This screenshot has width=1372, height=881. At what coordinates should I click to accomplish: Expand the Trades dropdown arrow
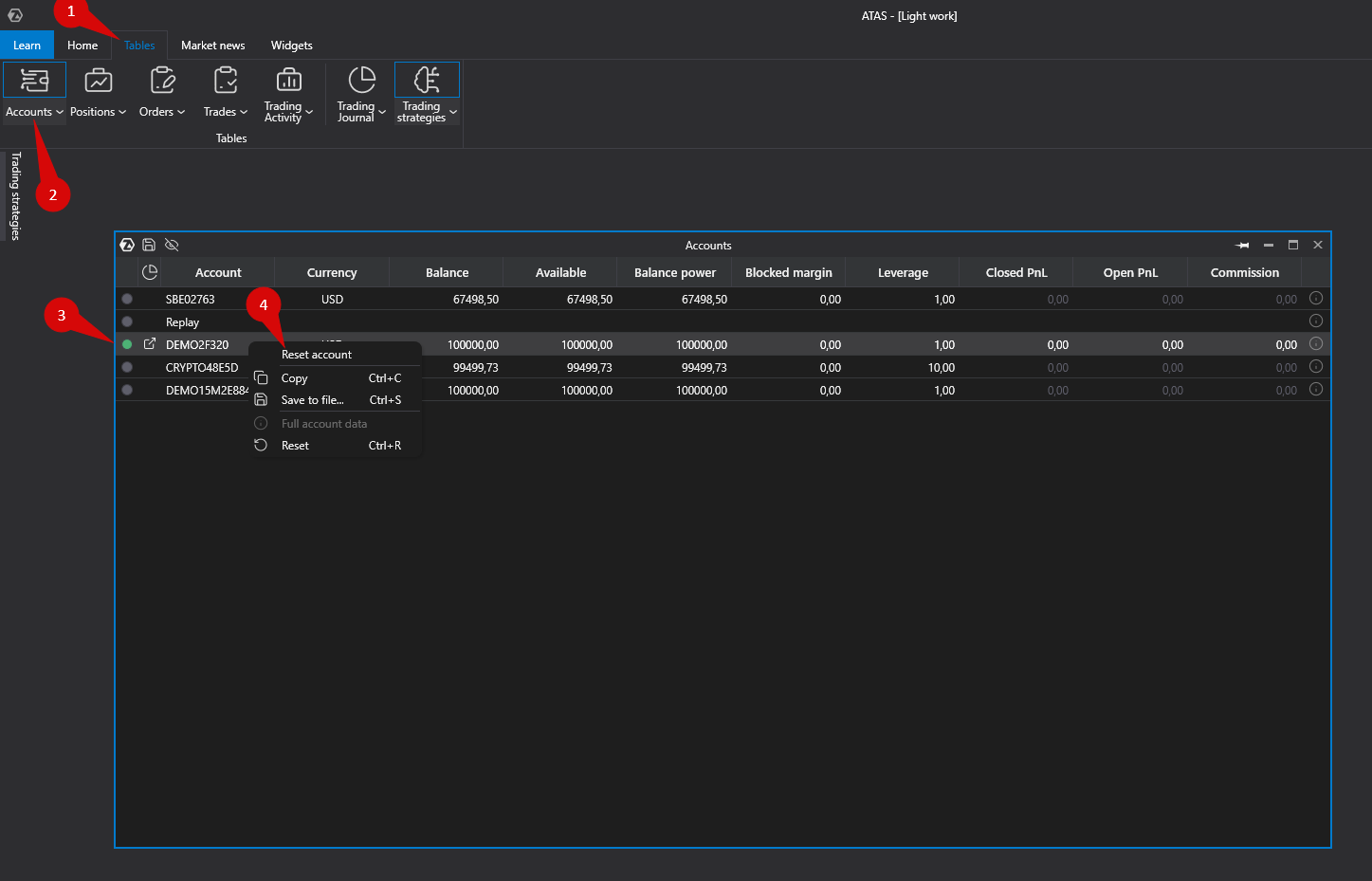tap(244, 112)
